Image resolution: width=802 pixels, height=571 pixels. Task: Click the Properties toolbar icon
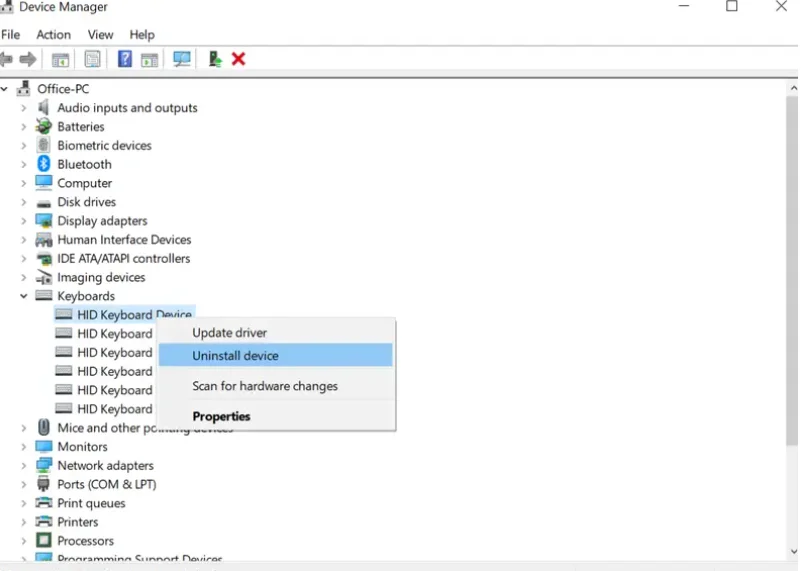pyautogui.click(x=92, y=59)
